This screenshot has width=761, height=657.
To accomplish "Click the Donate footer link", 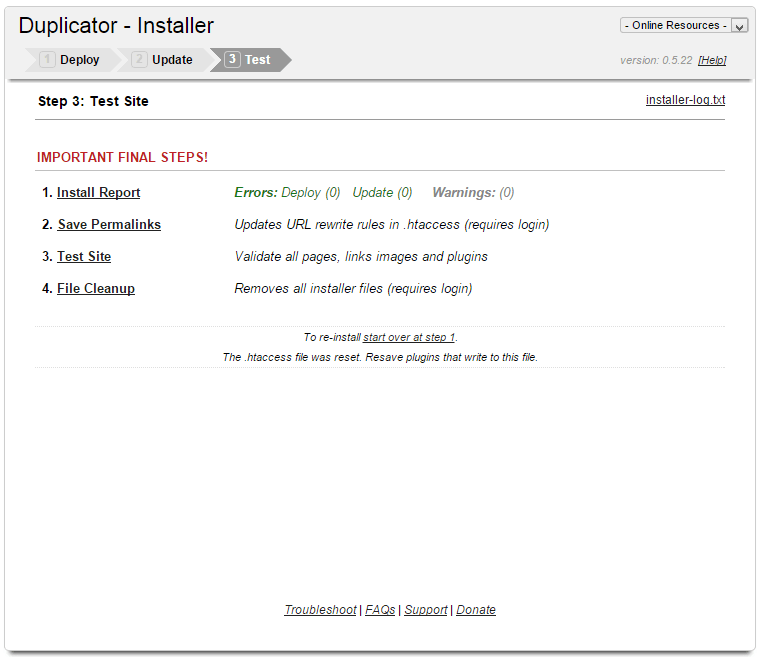I will point(476,610).
